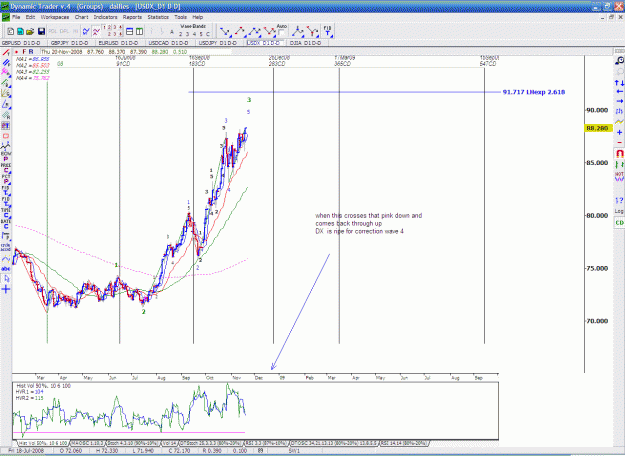Viewport: 625px width, 456px height.
Task: Click the FIB T time tool in the top toolbar
Action: point(327,31)
